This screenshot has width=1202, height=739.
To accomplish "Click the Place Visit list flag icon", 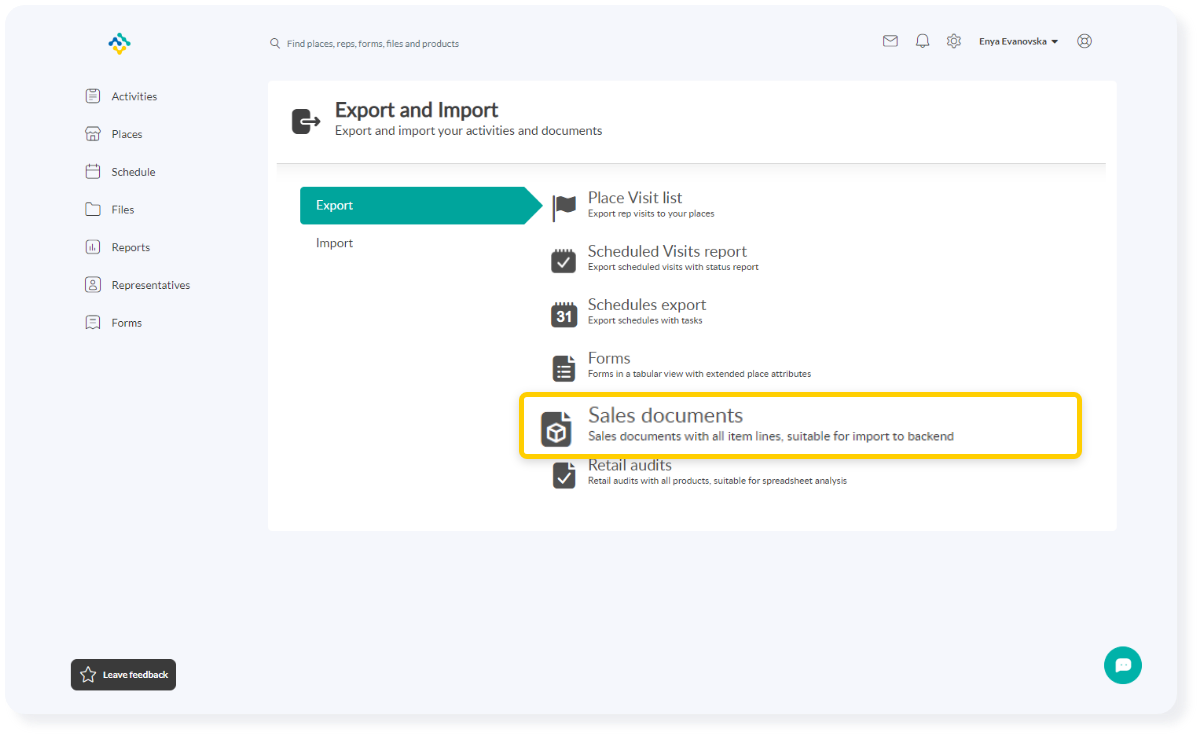I will click(x=564, y=208).
